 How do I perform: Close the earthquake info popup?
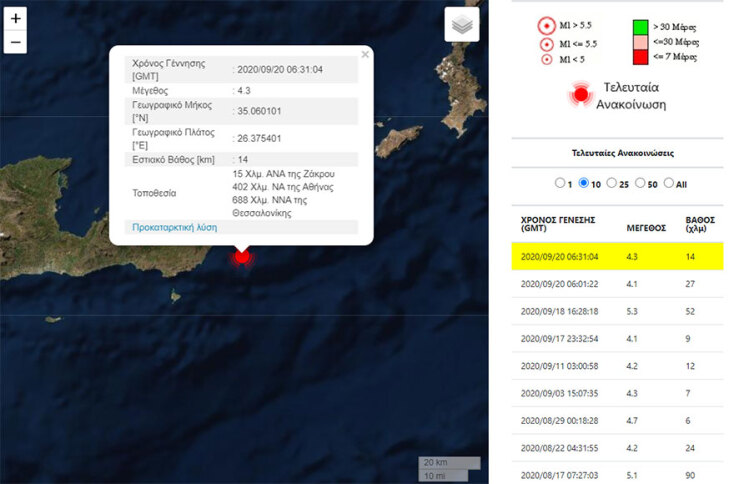point(365,55)
